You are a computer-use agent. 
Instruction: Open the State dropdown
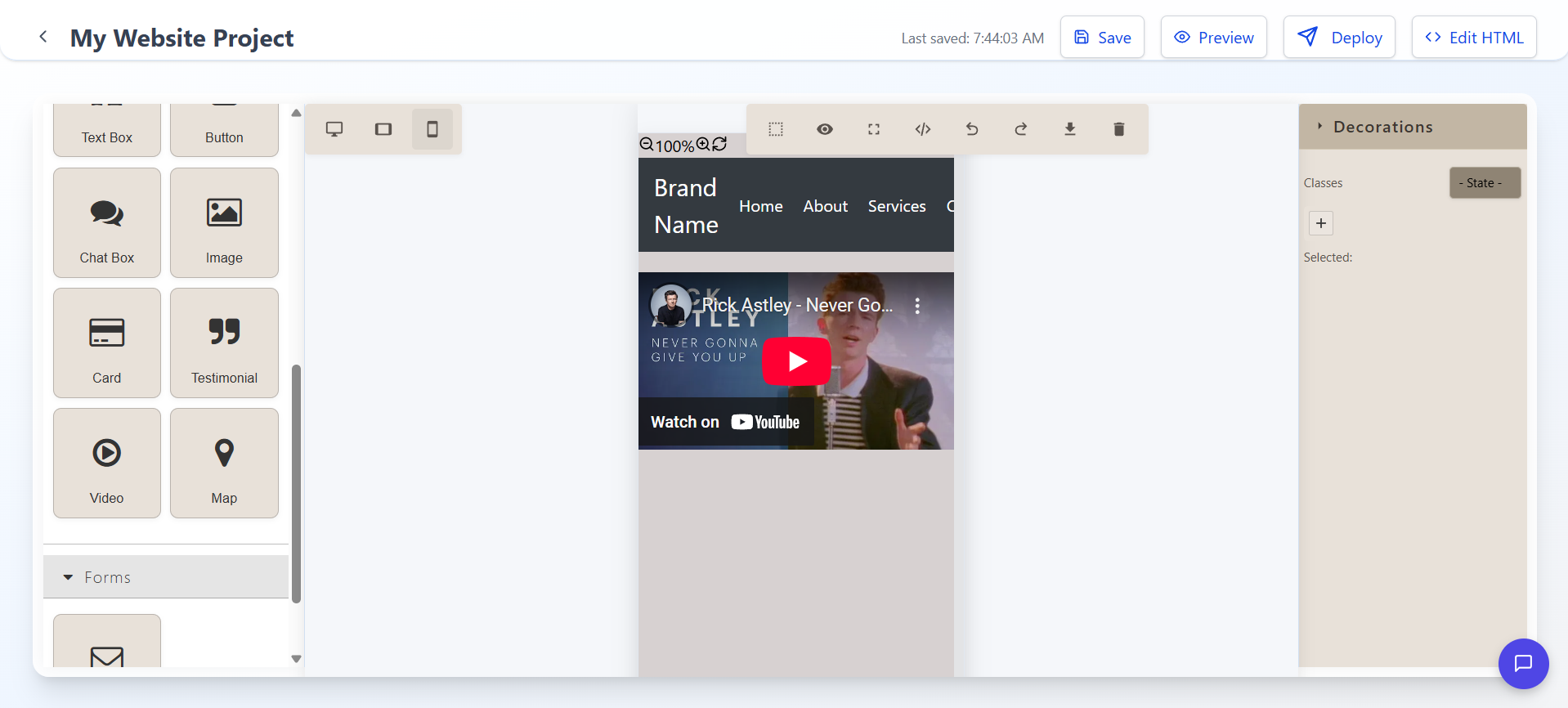[1485, 183]
